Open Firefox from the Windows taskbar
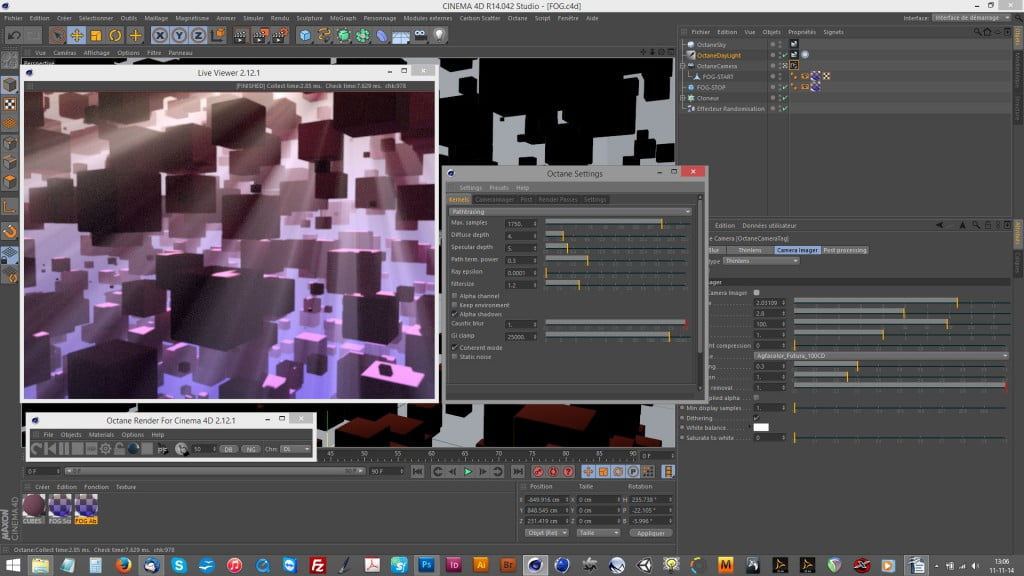Image resolution: width=1024 pixels, height=576 pixels. pyautogui.click(x=124, y=566)
